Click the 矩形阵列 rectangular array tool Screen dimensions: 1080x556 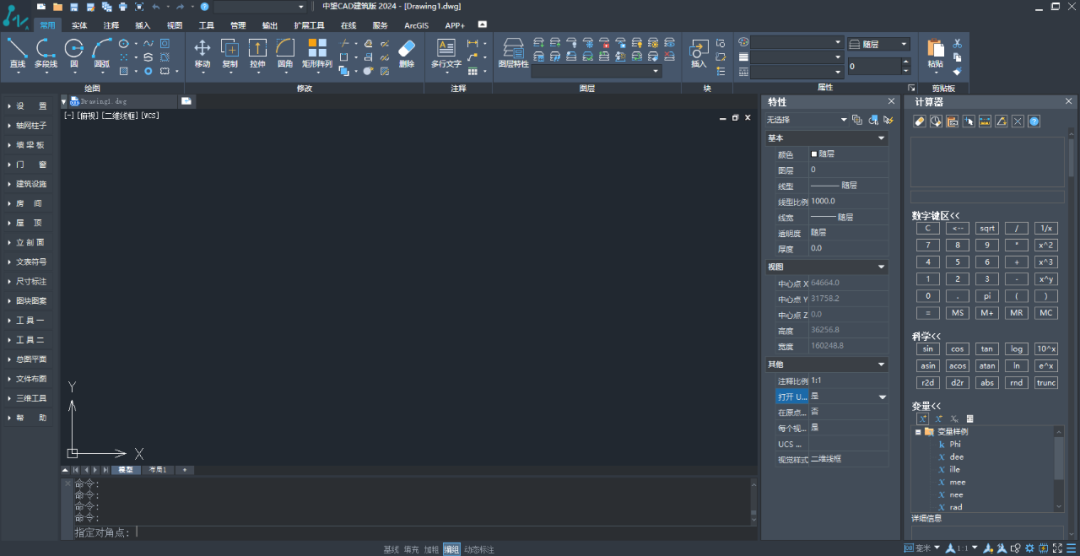coord(316,51)
